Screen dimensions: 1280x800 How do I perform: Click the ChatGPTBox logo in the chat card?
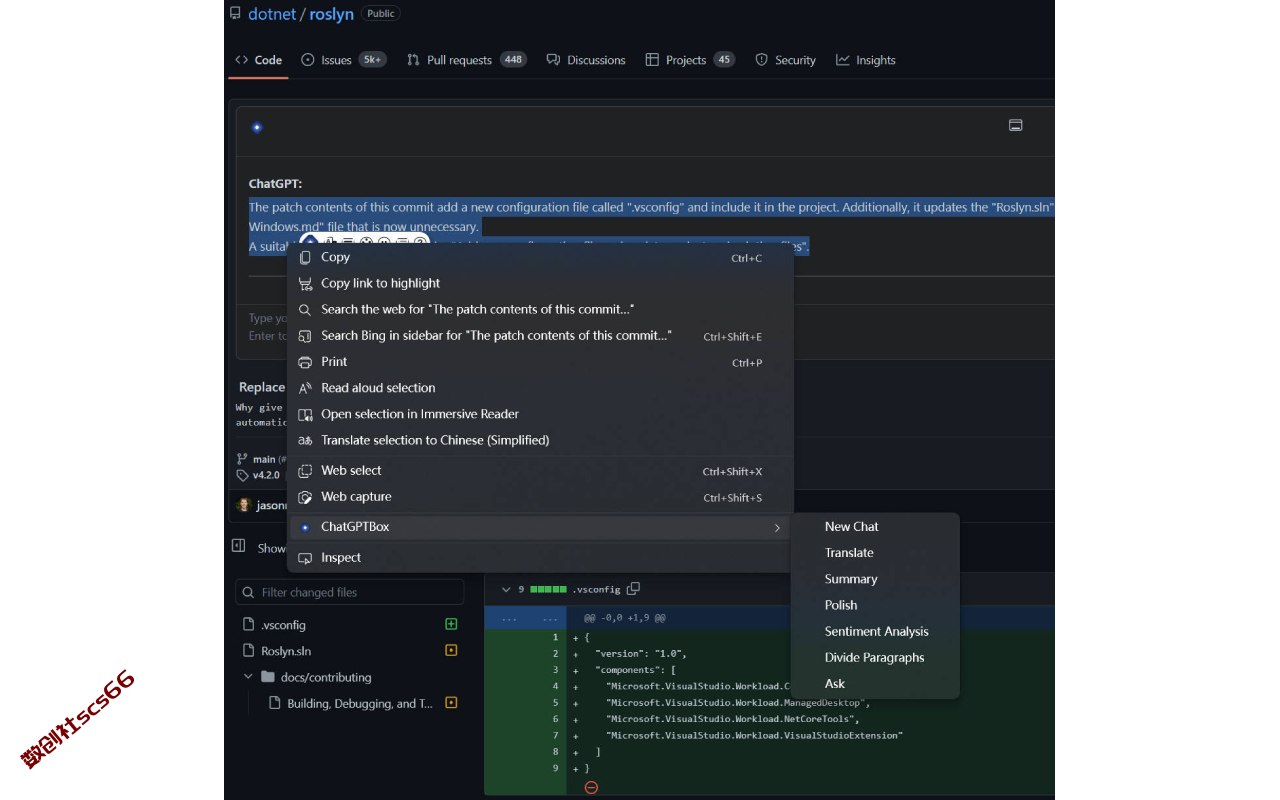[257, 127]
